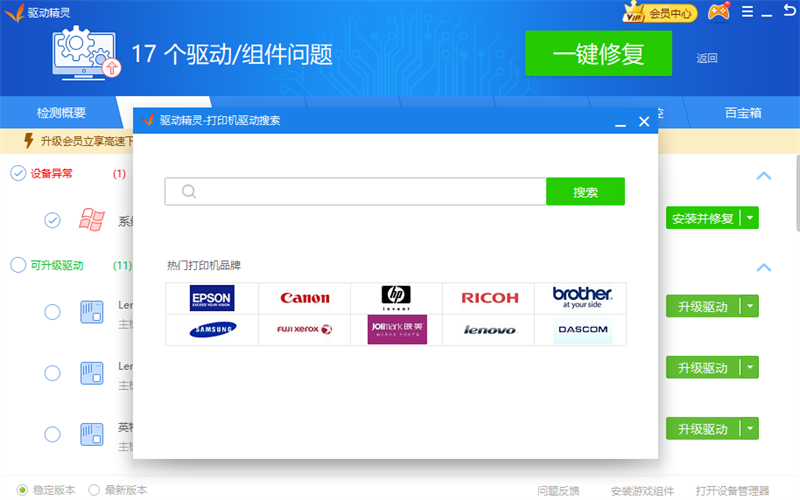Open the 打开设备管理器 link
Screen dimensions: 800x500
732,491
